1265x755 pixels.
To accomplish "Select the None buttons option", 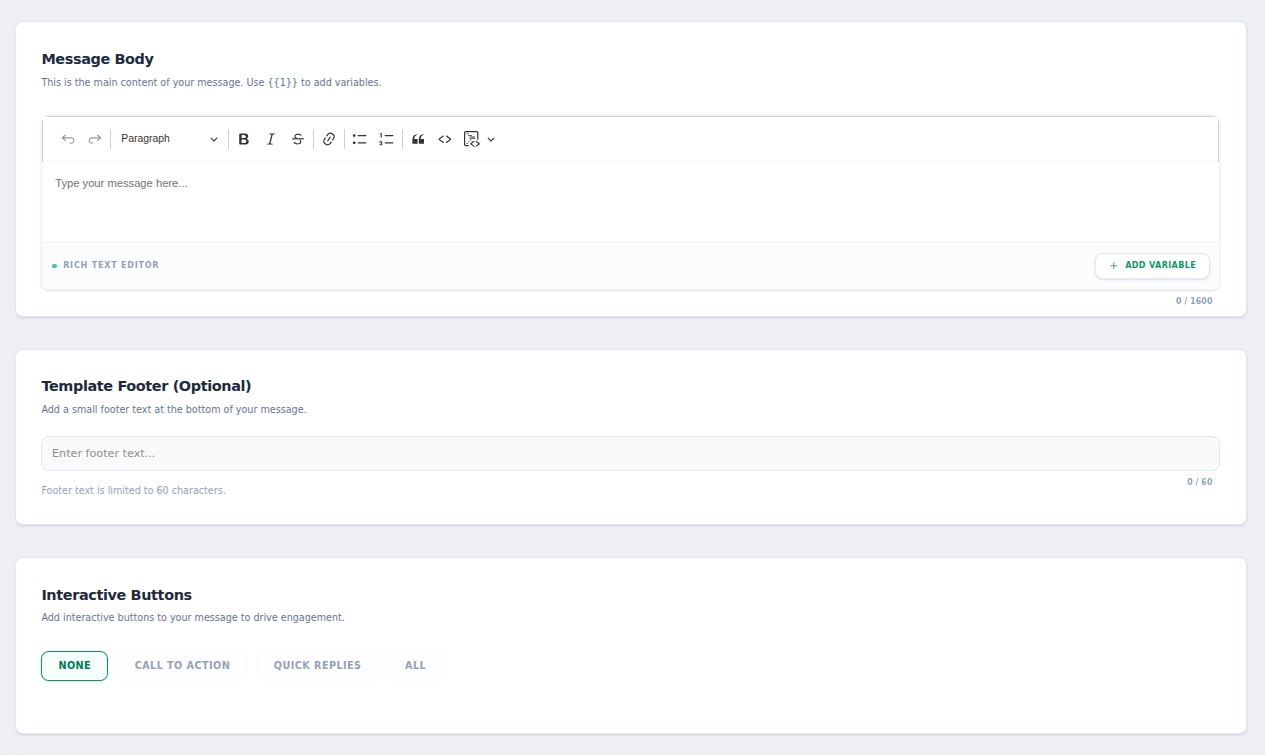I will pyautogui.click(x=74, y=666).
